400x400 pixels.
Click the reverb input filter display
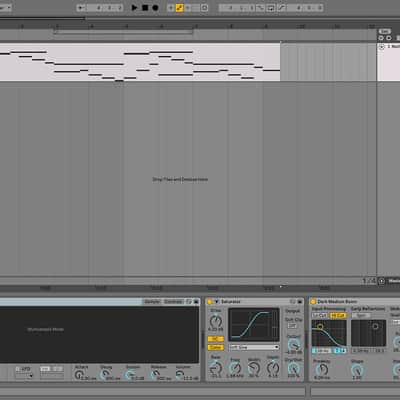tap(329, 333)
